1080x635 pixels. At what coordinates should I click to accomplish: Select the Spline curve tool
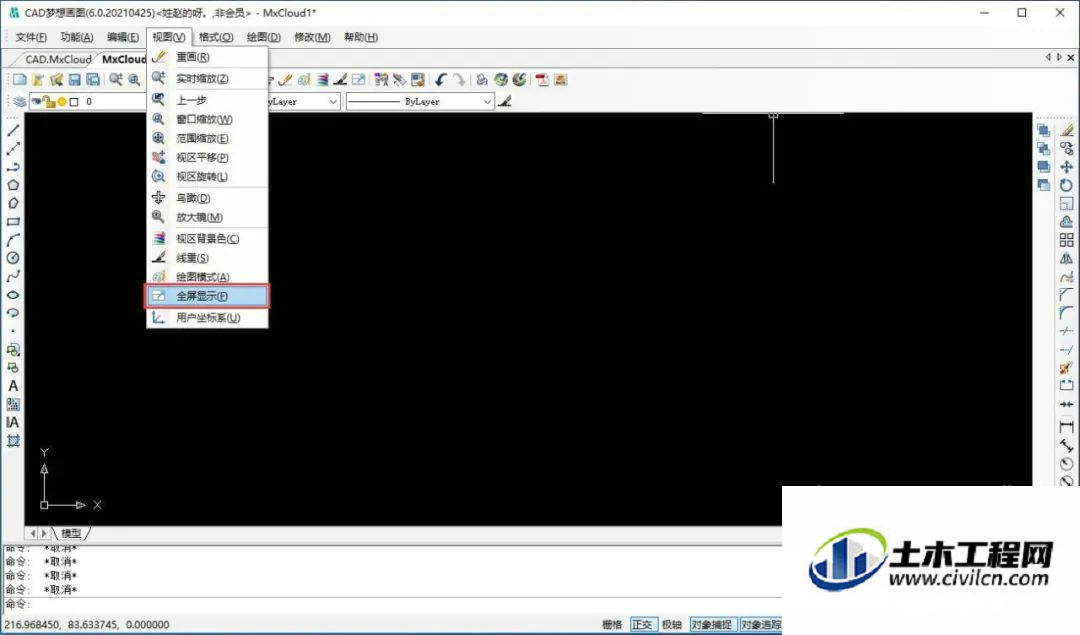13,276
